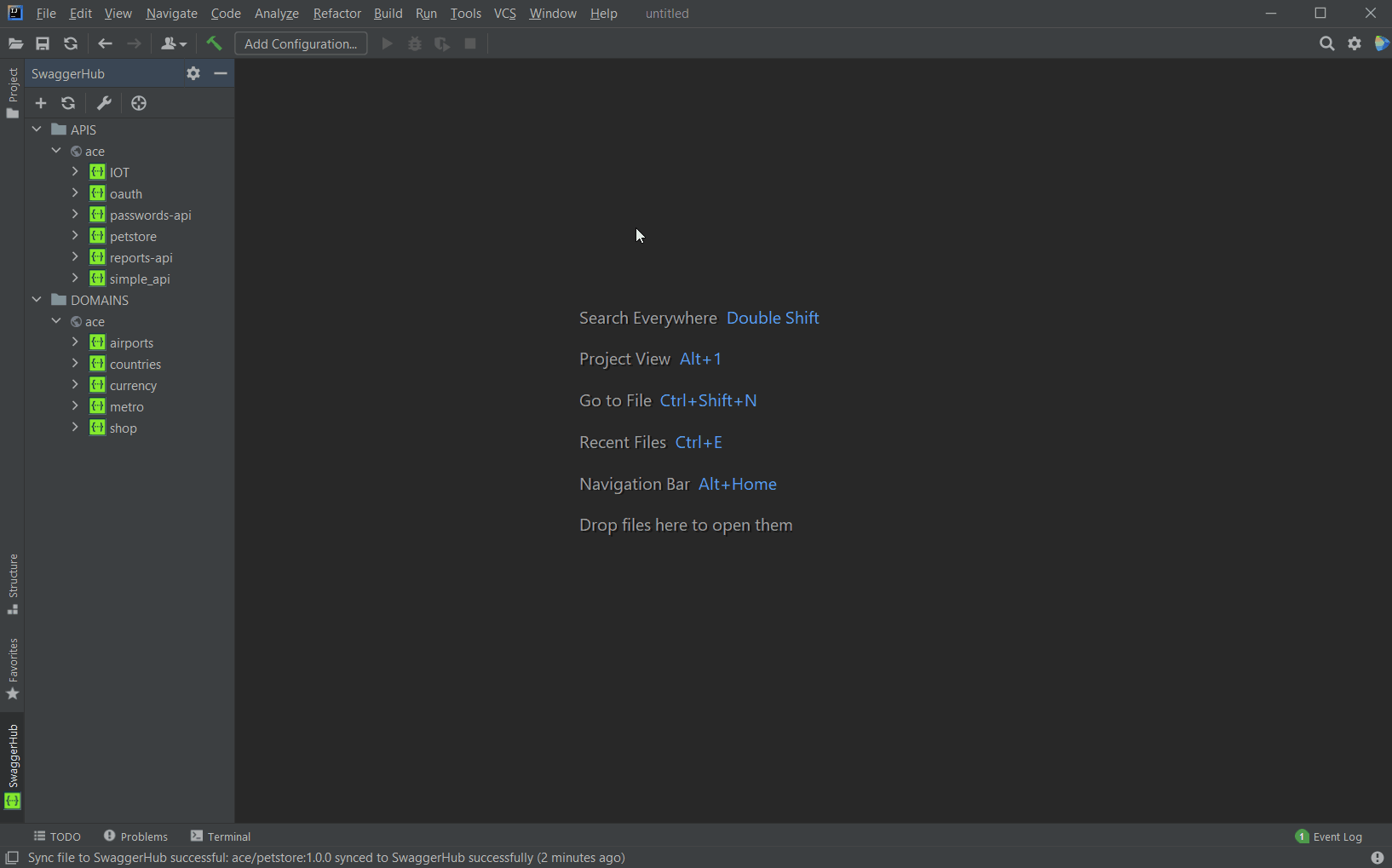Refresh the SwaggerHub tree with the sync icon
This screenshot has height=868, width=1392.
tap(68, 103)
